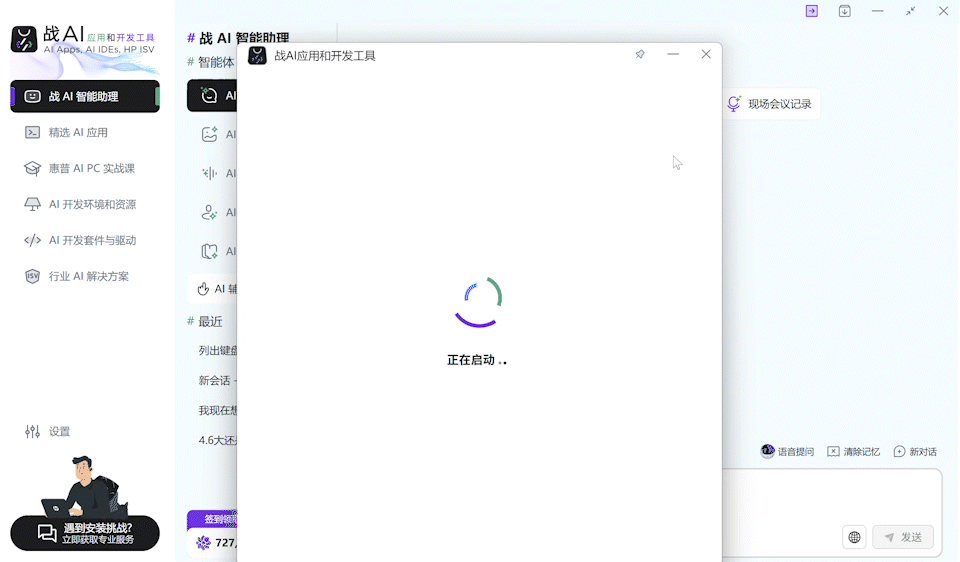Open recent conversation 列出键盘
Screen dimensions: 960x562
(217, 351)
